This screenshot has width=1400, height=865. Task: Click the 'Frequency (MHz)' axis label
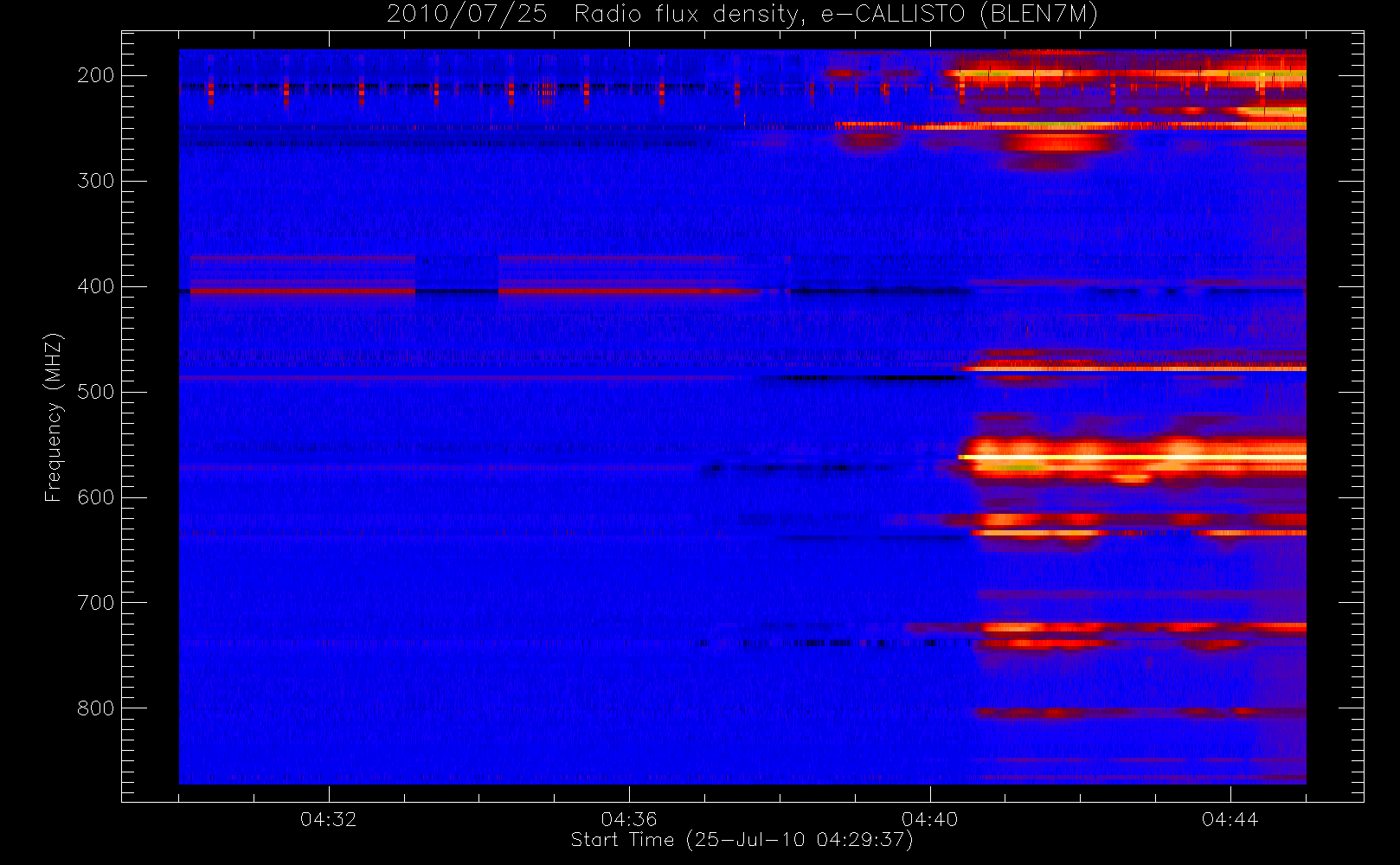coord(54,417)
